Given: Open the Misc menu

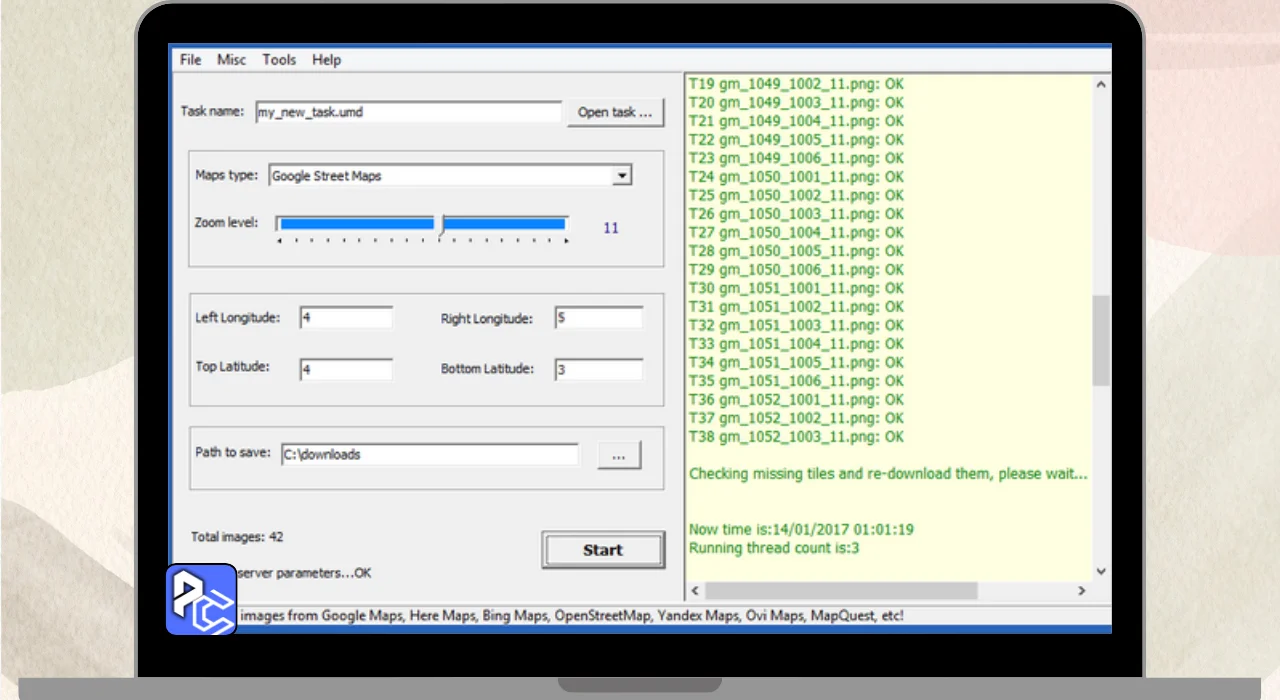Looking at the screenshot, I should pos(231,60).
